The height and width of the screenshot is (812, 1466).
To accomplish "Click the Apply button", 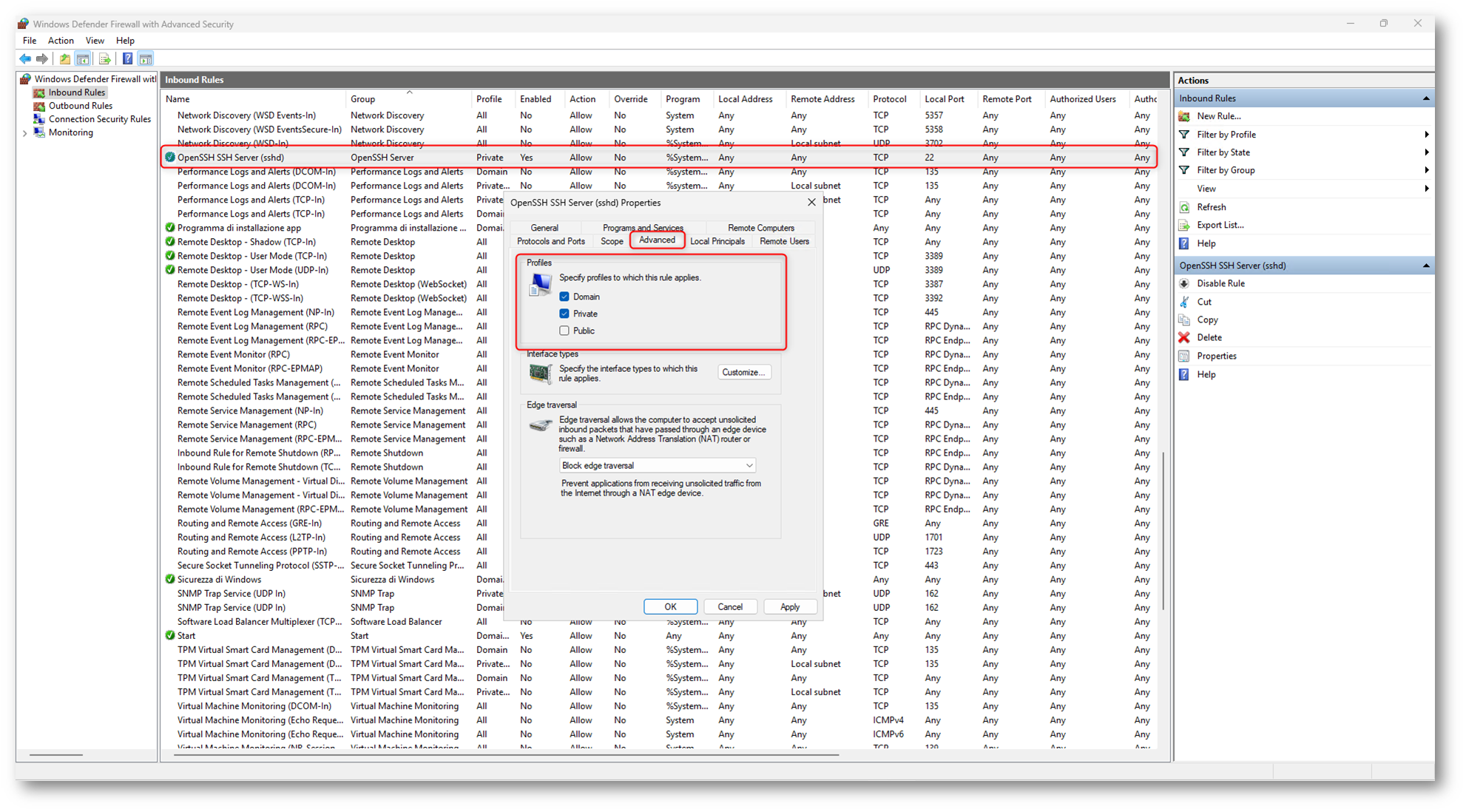I will coord(790,606).
